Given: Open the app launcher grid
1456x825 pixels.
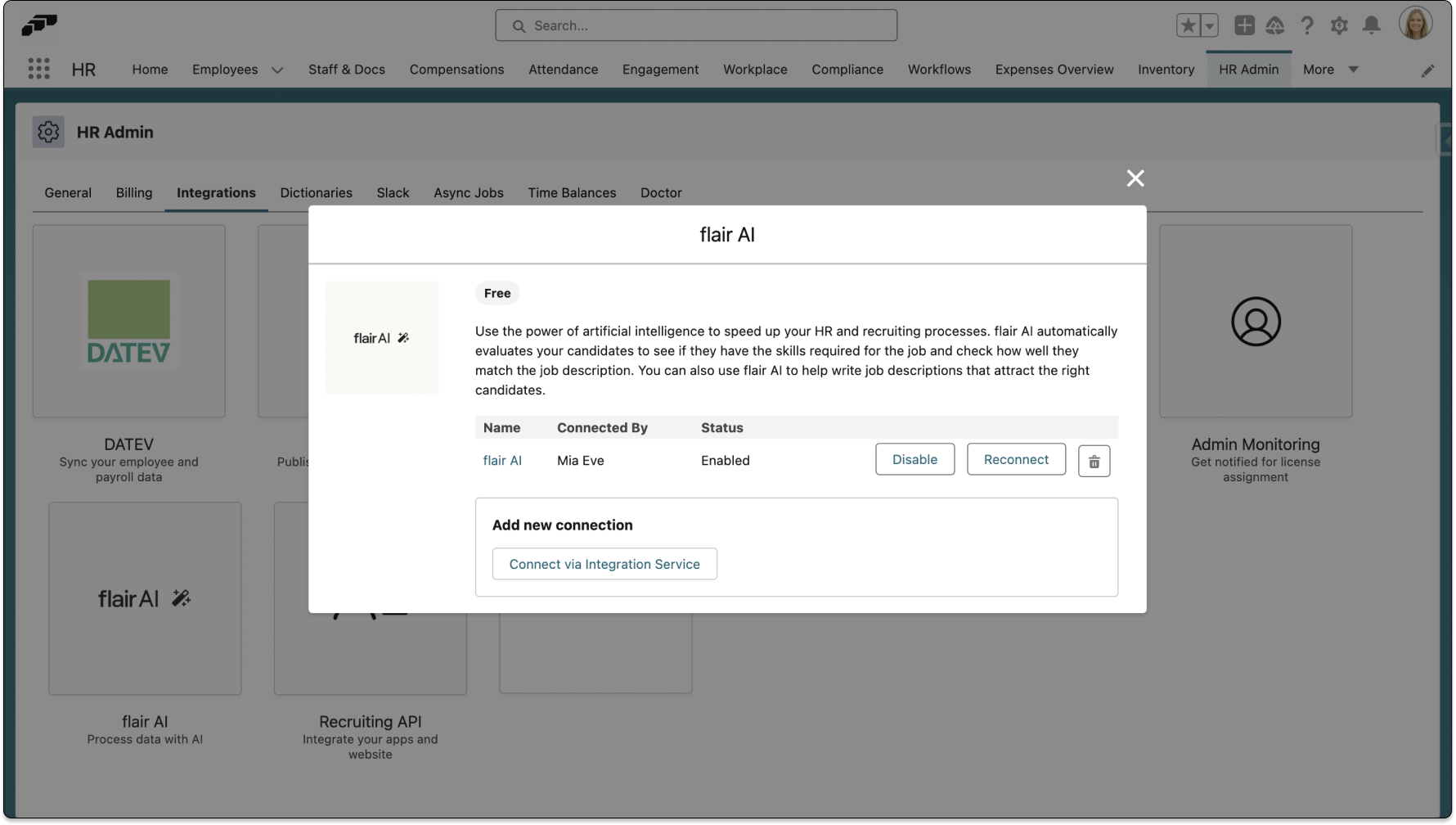Looking at the screenshot, I should (x=38, y=70).
